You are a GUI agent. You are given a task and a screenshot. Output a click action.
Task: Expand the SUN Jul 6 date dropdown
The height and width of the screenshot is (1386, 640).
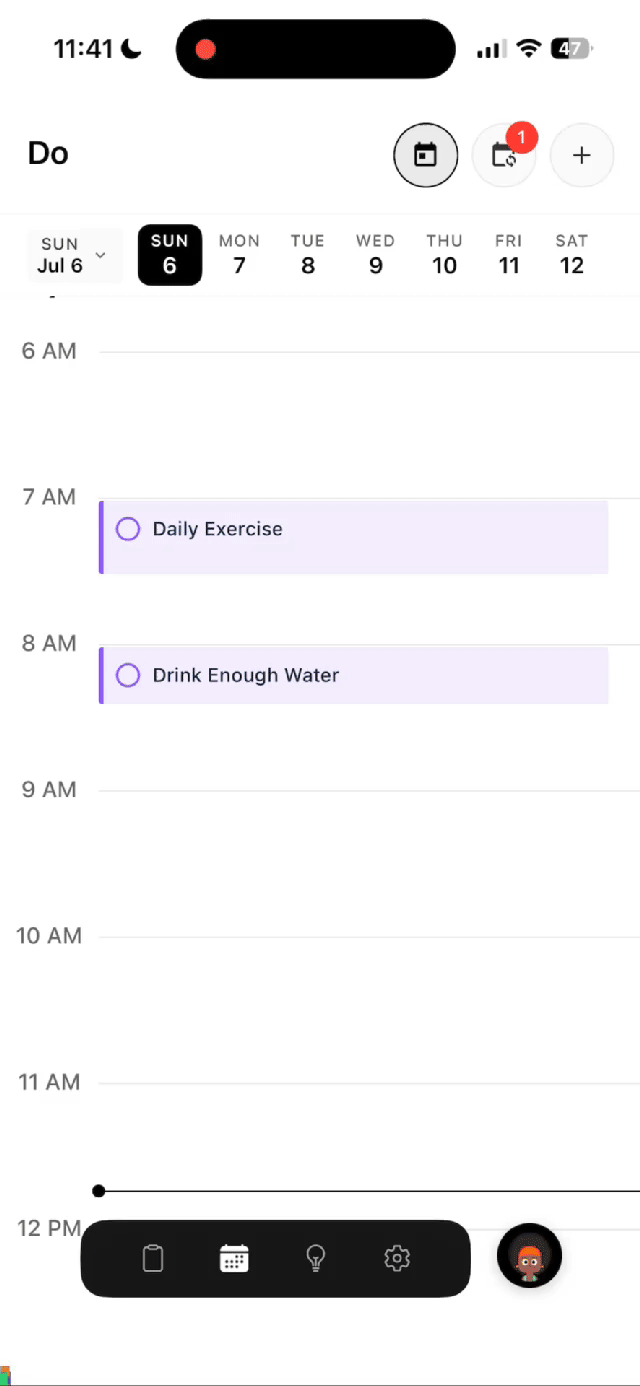pyautogui.click(x=74, y=255)
